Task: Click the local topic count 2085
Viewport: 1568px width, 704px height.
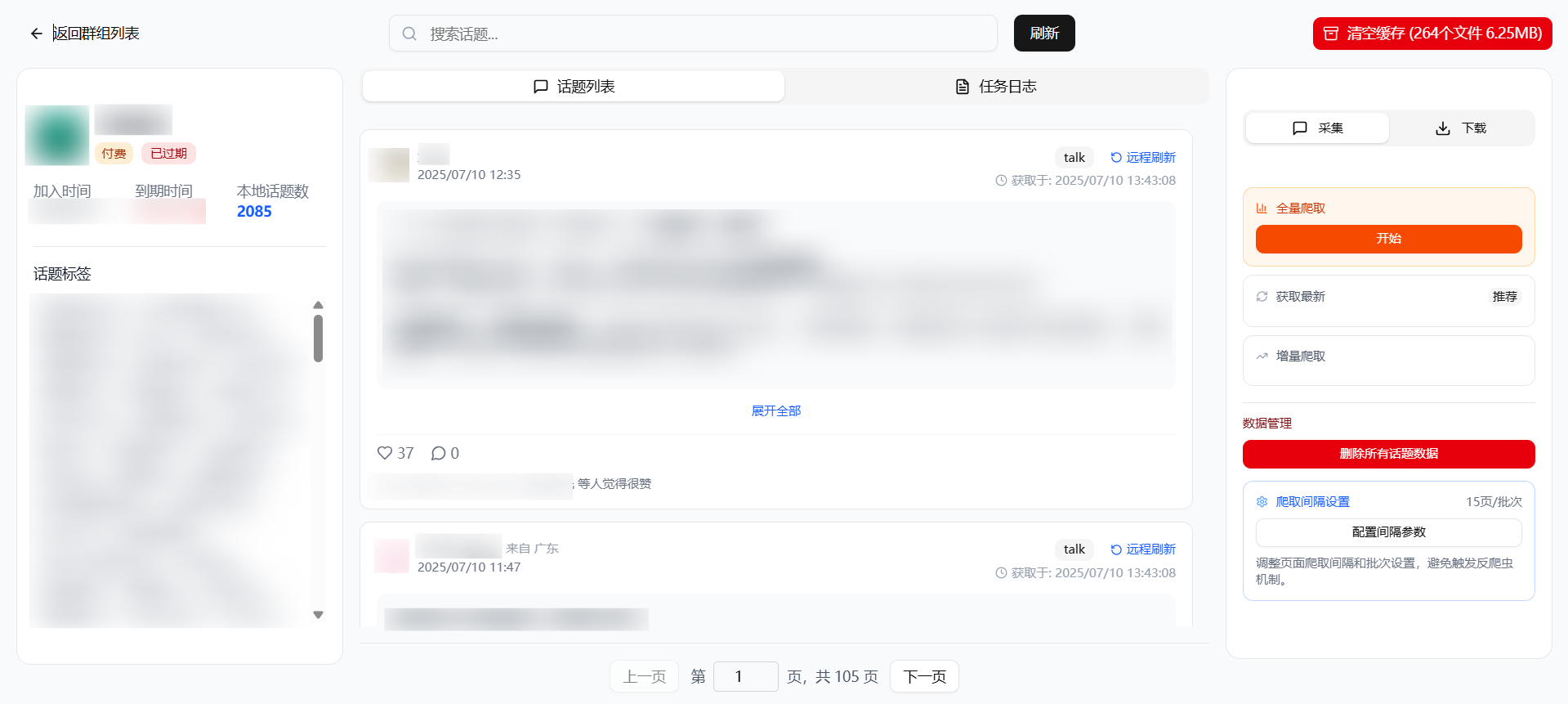Action: click(x=254, y=212)
